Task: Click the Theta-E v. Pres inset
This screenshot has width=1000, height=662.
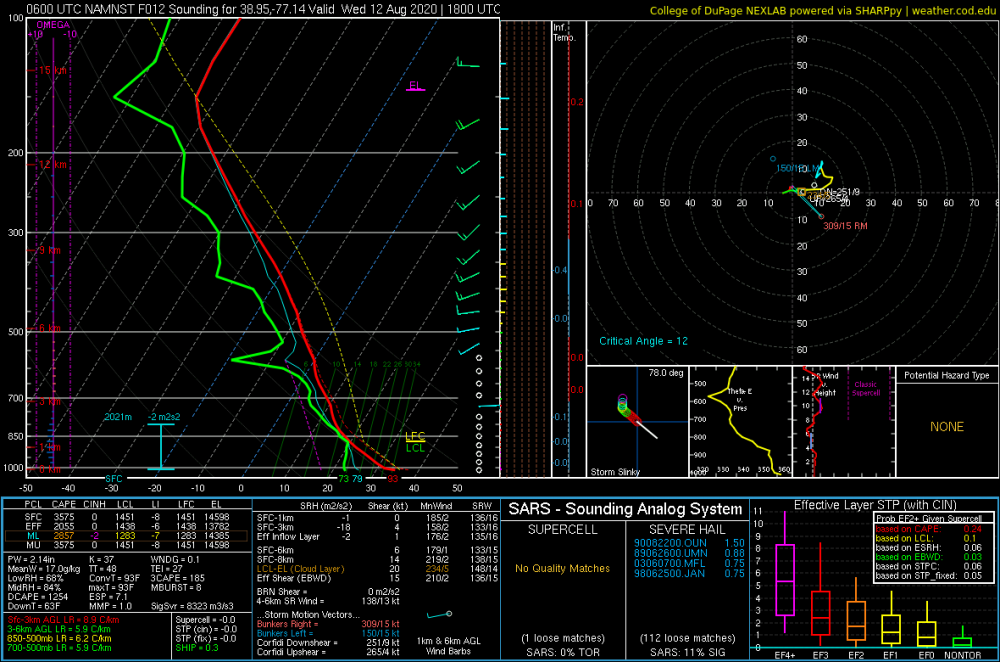Action: (740, 422)
